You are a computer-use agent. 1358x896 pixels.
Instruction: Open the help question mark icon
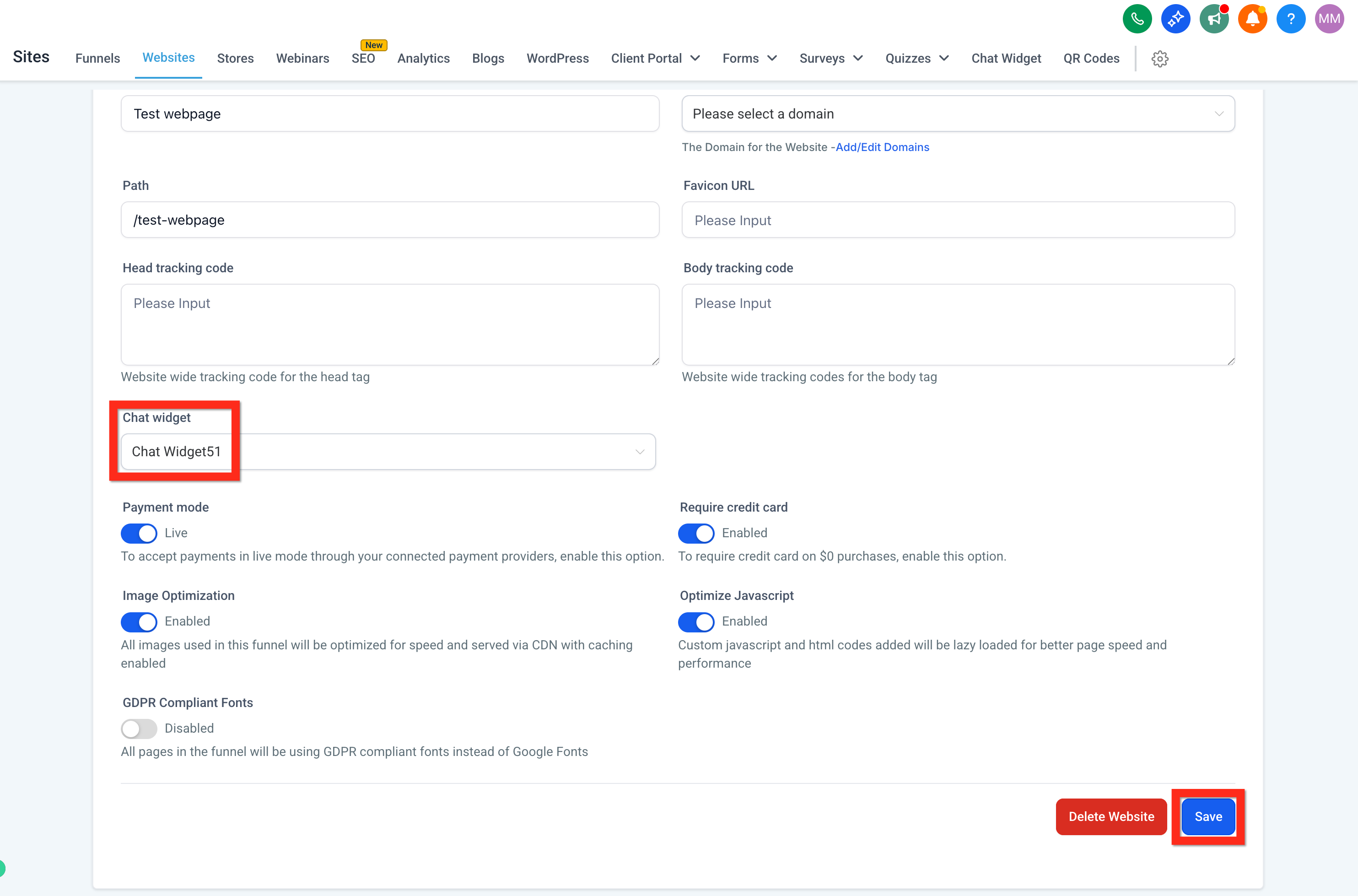1291,18
